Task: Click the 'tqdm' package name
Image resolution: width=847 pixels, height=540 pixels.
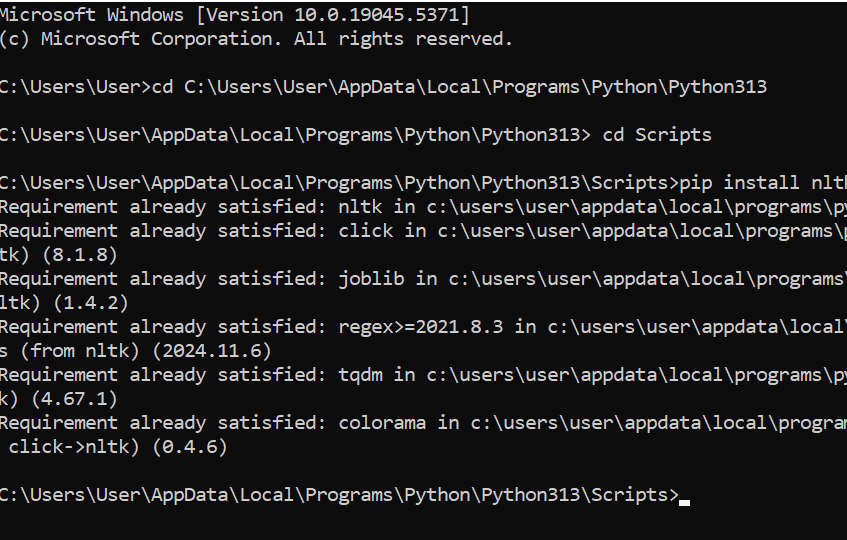Action: (x=358, y=375)
